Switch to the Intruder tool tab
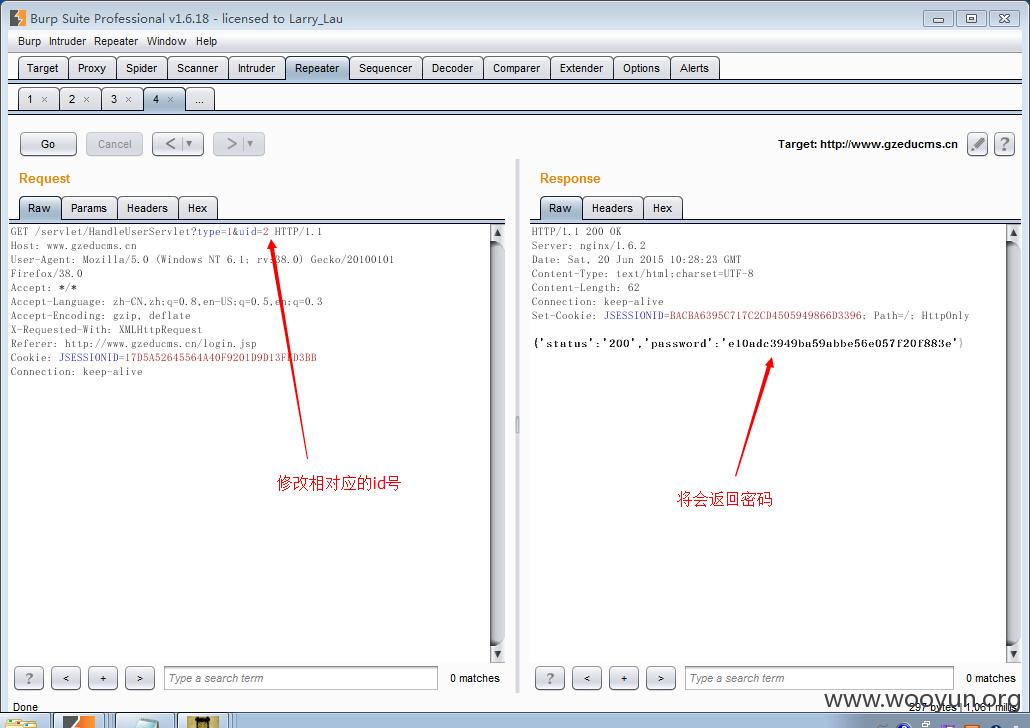 pos(257,68)
